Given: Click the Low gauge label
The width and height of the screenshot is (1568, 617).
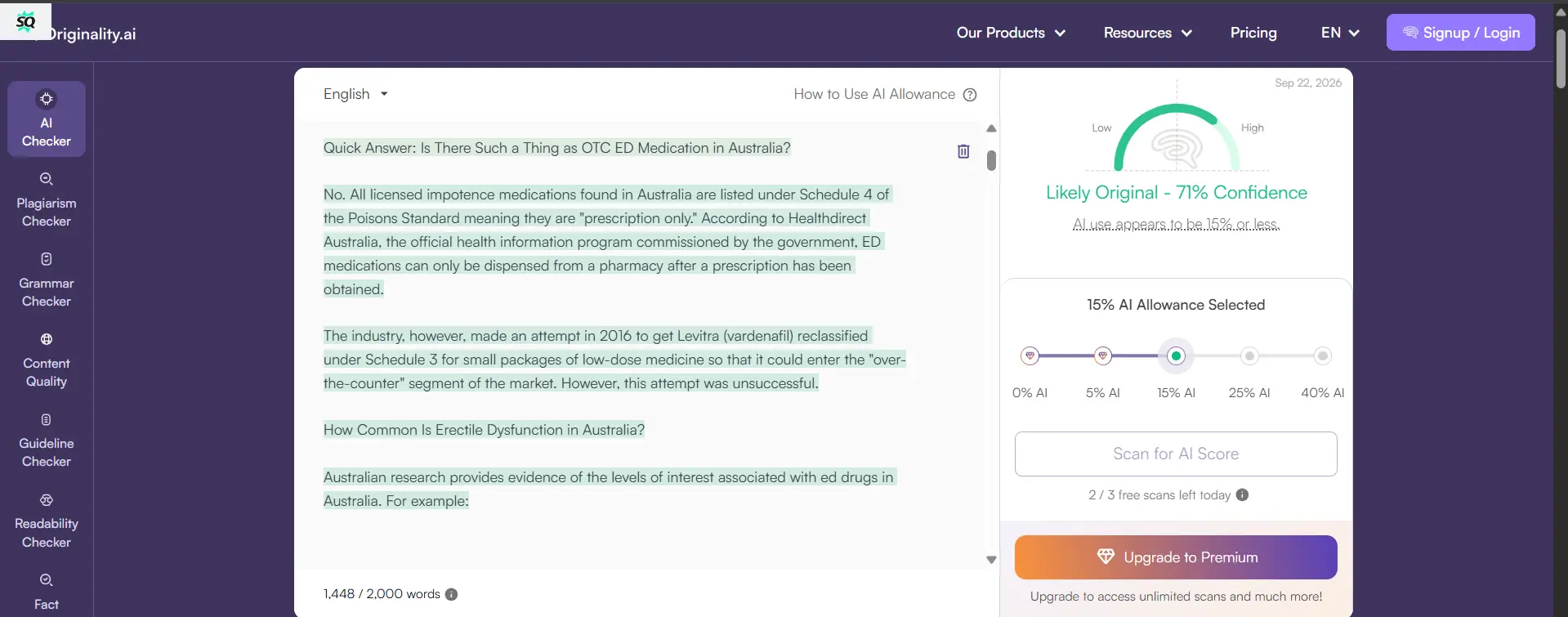Looking at the screenshot, I should (1101, 127).
